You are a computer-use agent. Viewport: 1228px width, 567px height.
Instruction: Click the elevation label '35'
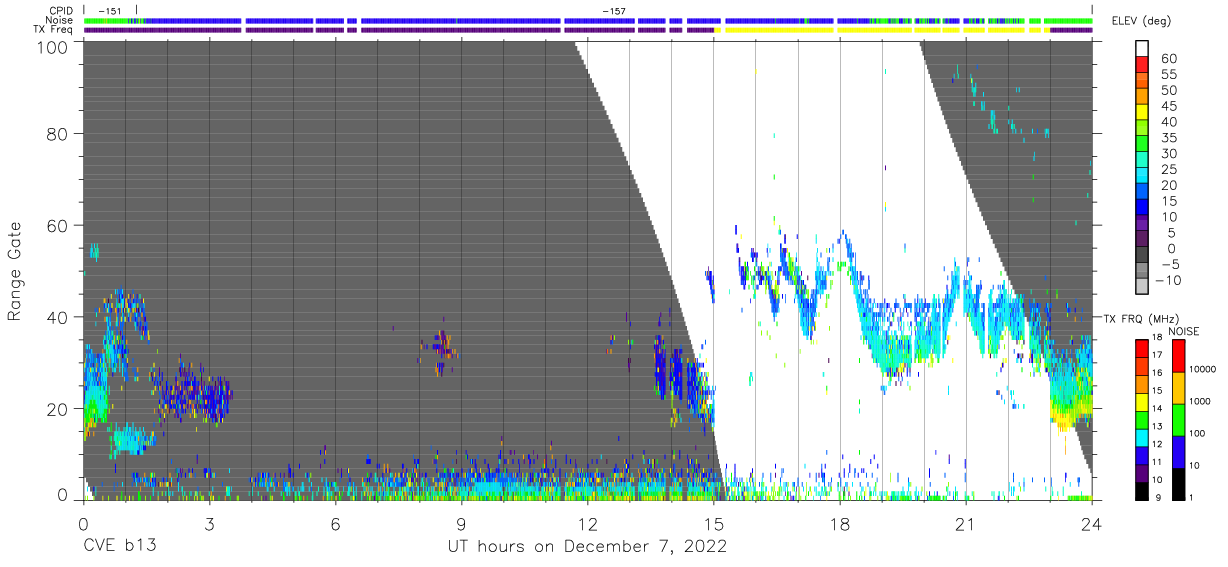tap(1168, 138)
